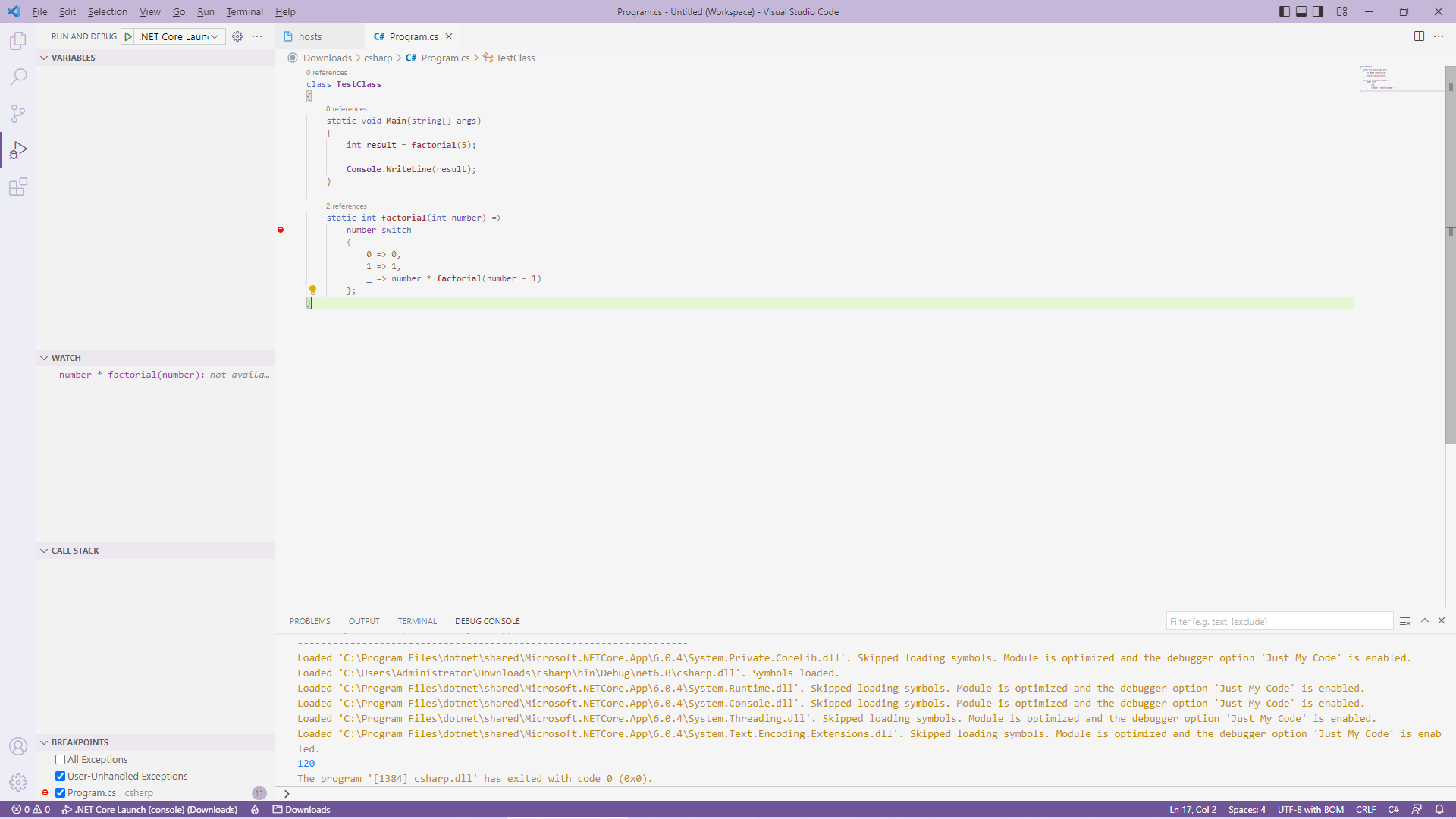Uncheck User-Unhandled Exceptions breakpoint
Viewport: 1456px width, 819px height.
60,776
